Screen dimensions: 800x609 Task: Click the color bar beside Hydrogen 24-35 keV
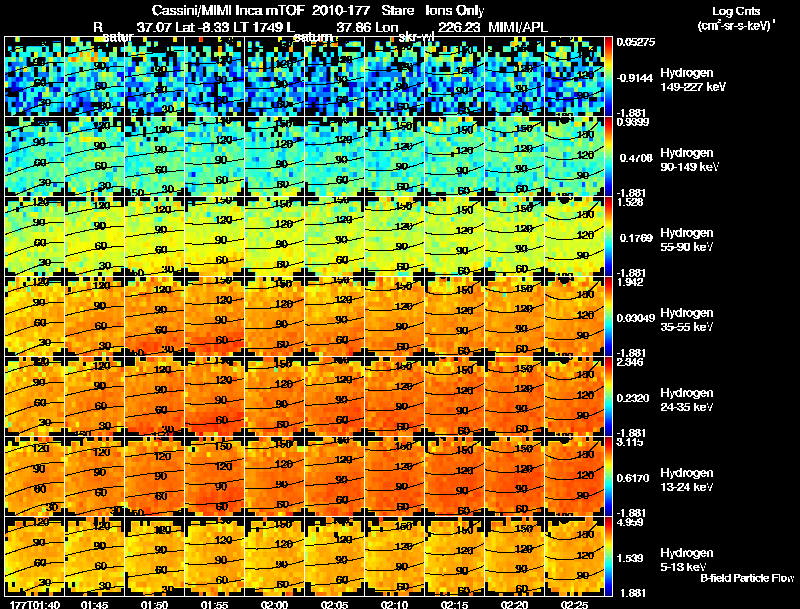608,397
